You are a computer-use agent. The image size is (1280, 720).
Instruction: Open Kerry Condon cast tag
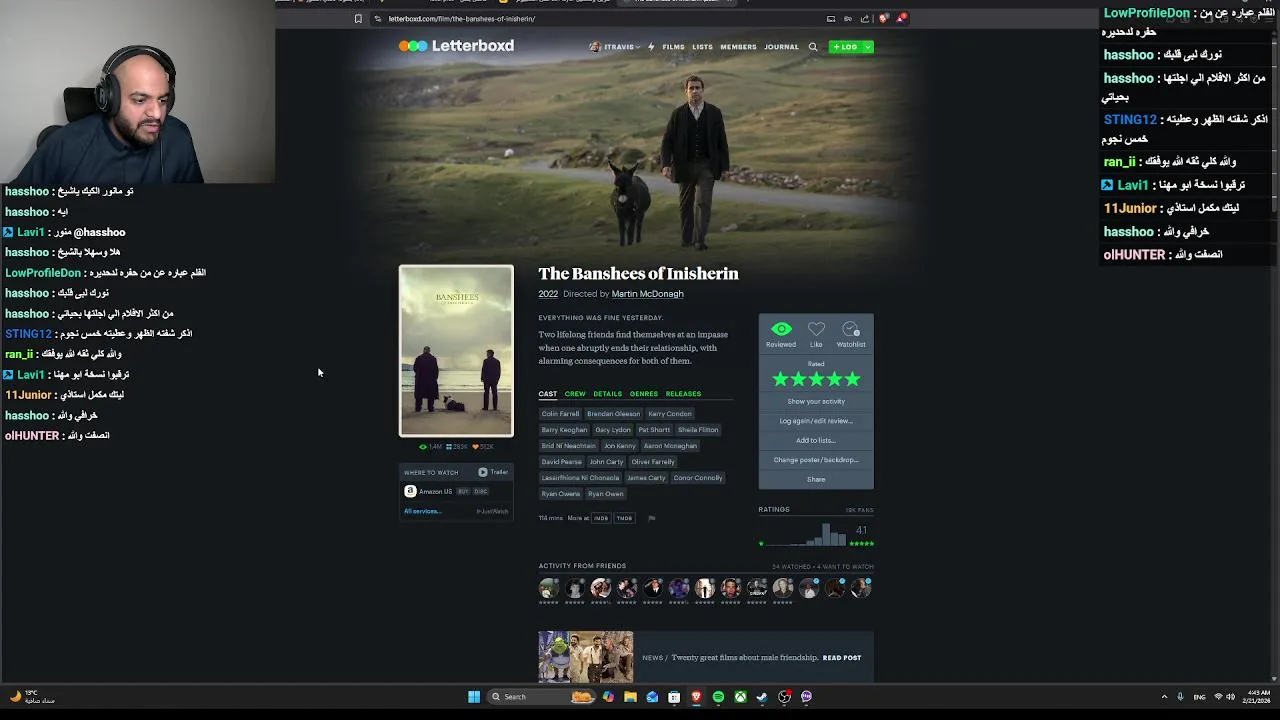click(670, 414)
